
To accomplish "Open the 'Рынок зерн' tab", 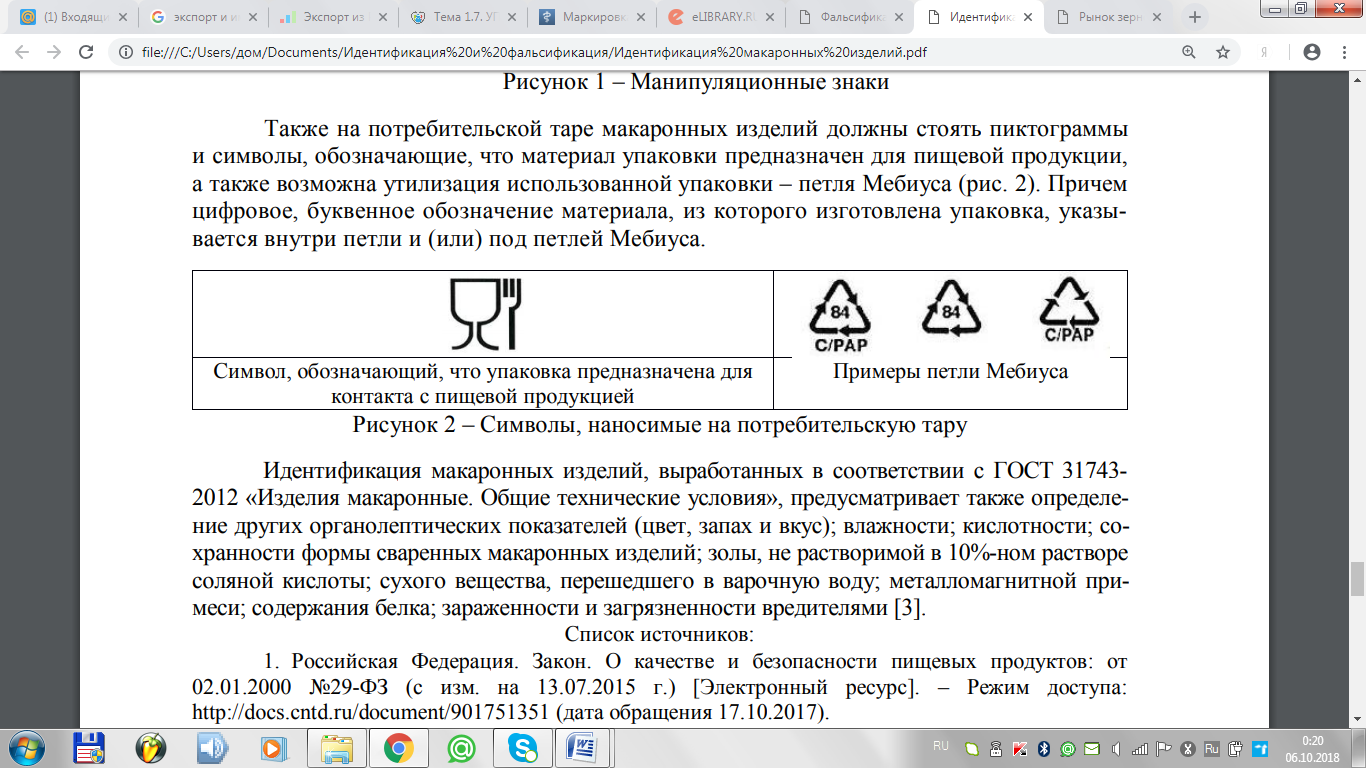I will (1107, 17).
